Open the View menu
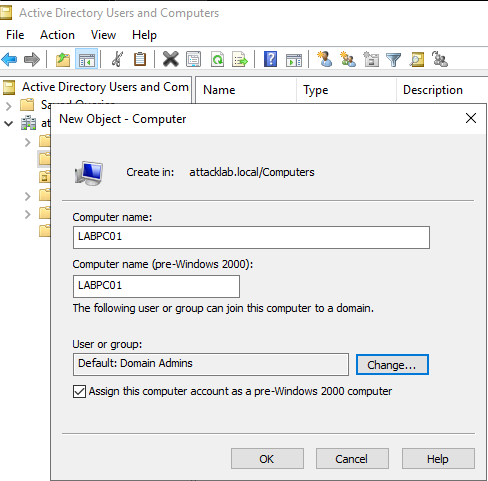The height and width of the screenshot is (481, 488). pos(103,35)
